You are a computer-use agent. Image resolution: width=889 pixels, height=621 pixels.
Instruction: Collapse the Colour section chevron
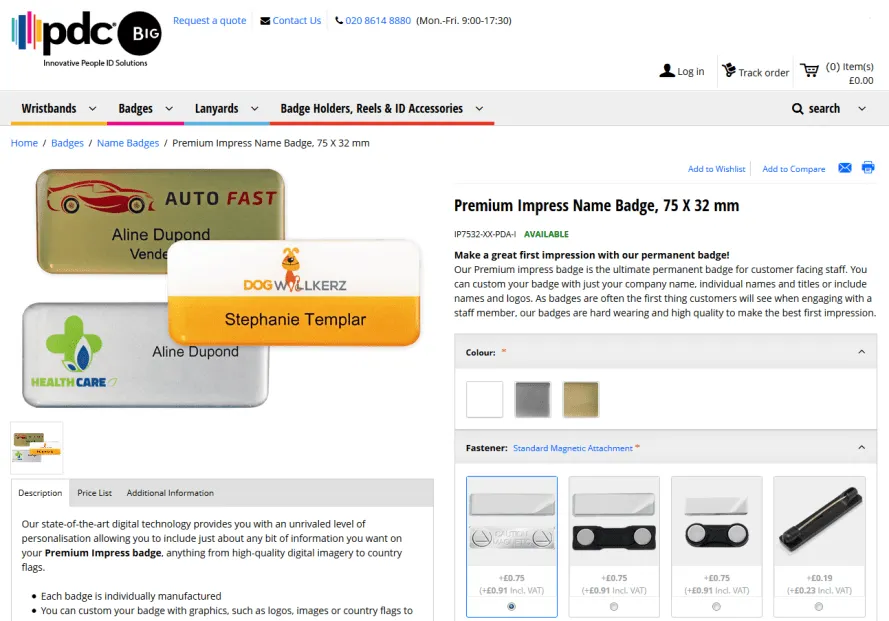[x=862, y=352]
